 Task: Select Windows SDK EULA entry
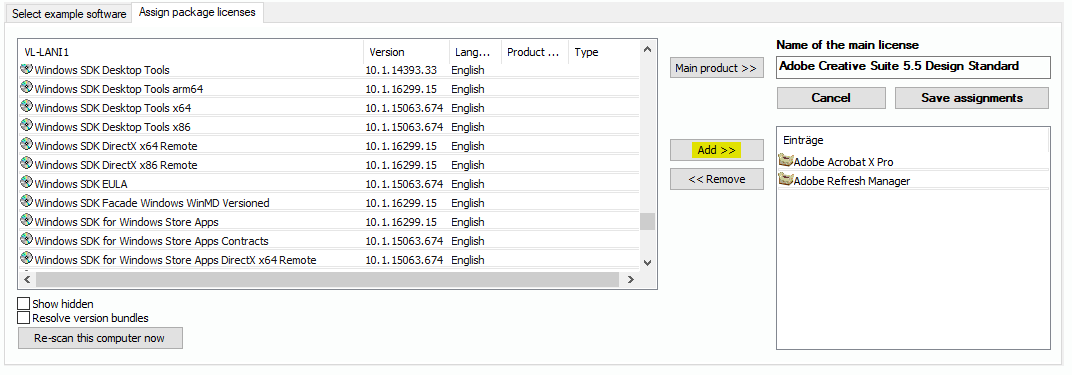328,184
